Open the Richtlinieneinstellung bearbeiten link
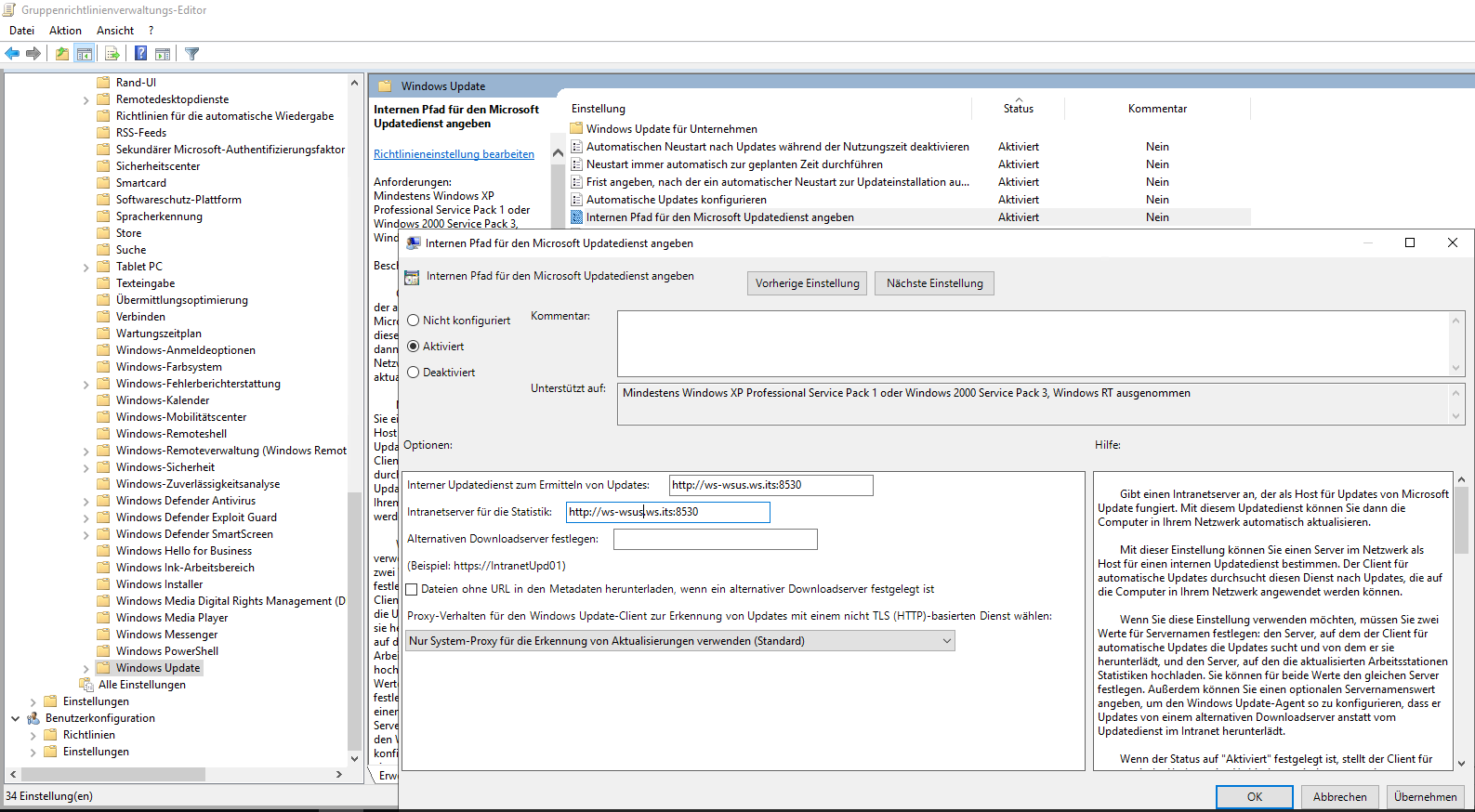1475x812 pixels. point(454,154)
